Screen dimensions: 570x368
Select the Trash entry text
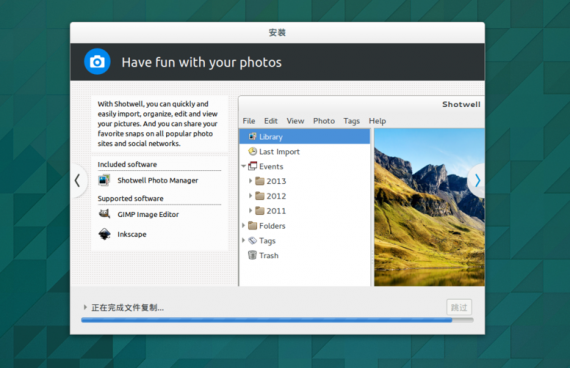click(269, 256)
